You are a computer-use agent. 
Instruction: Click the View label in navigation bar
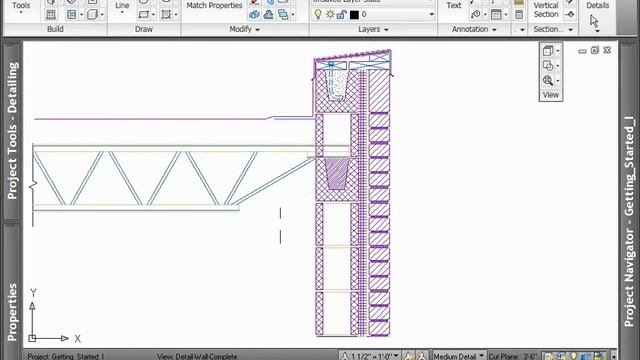[x=551, y=95]
